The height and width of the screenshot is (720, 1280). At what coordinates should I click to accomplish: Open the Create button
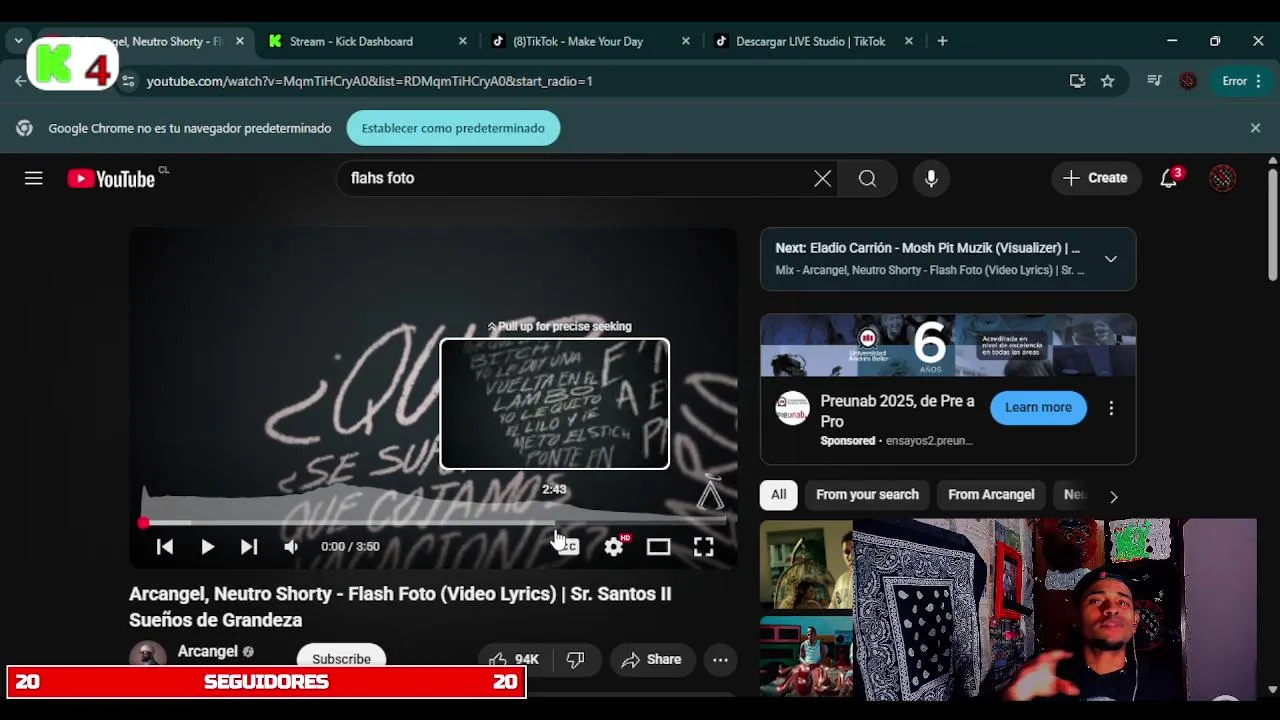(1096, 178)
